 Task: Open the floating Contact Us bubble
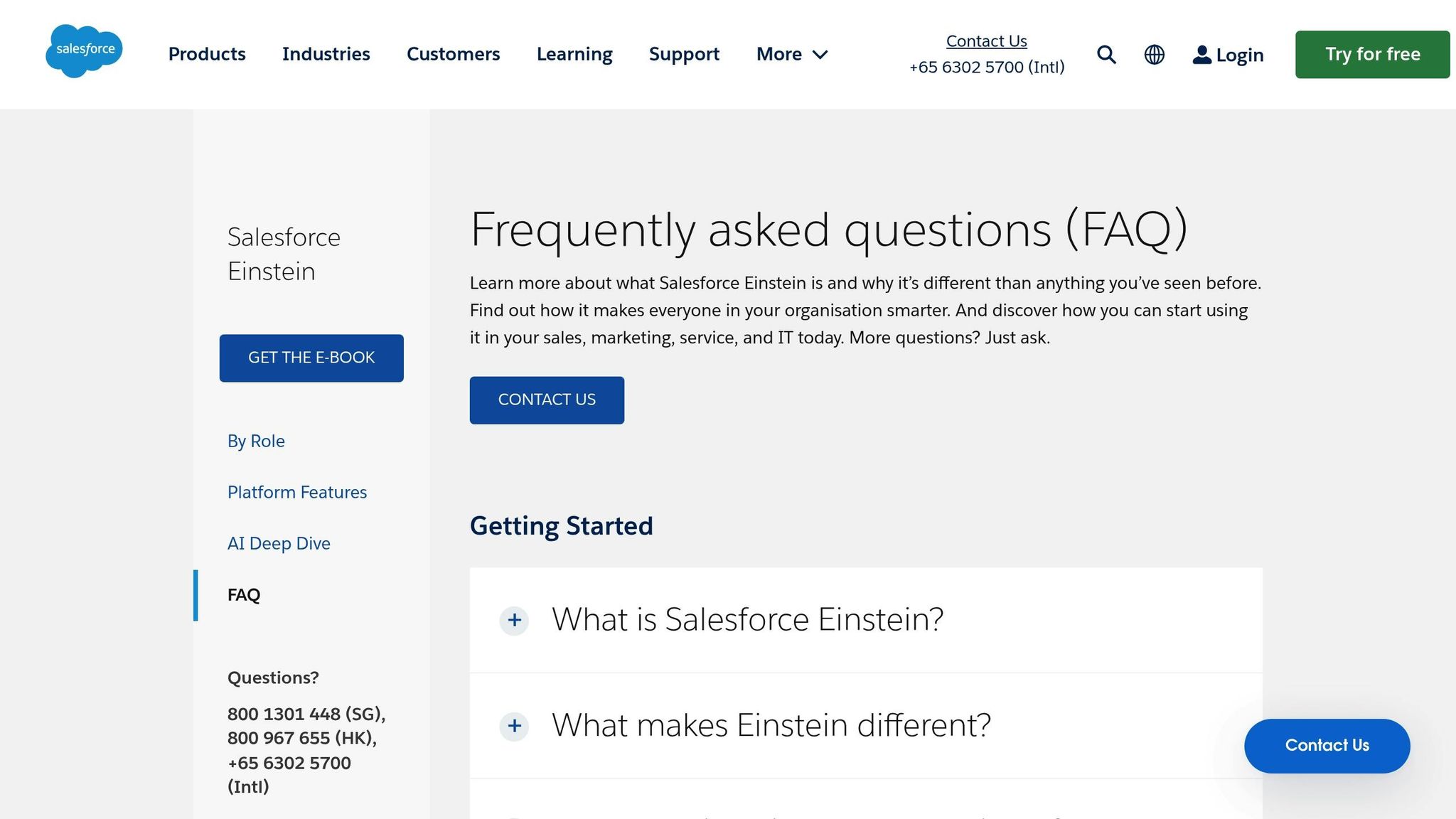(x=1327, y=746)
